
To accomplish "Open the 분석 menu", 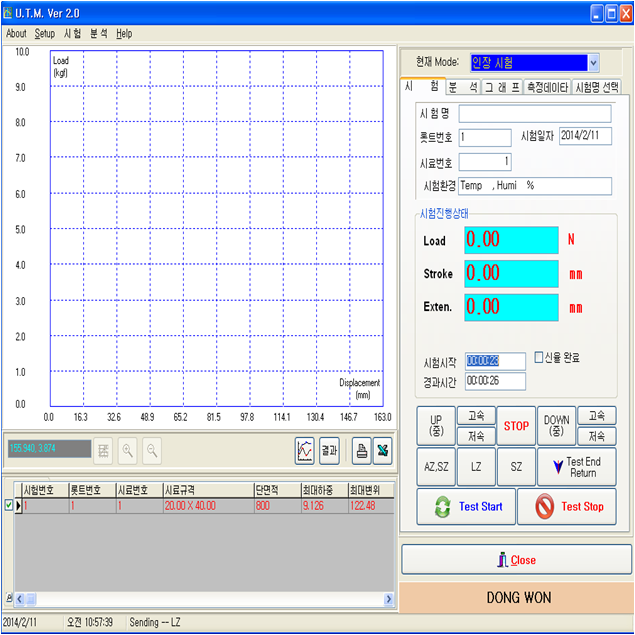I will (98, 34).
